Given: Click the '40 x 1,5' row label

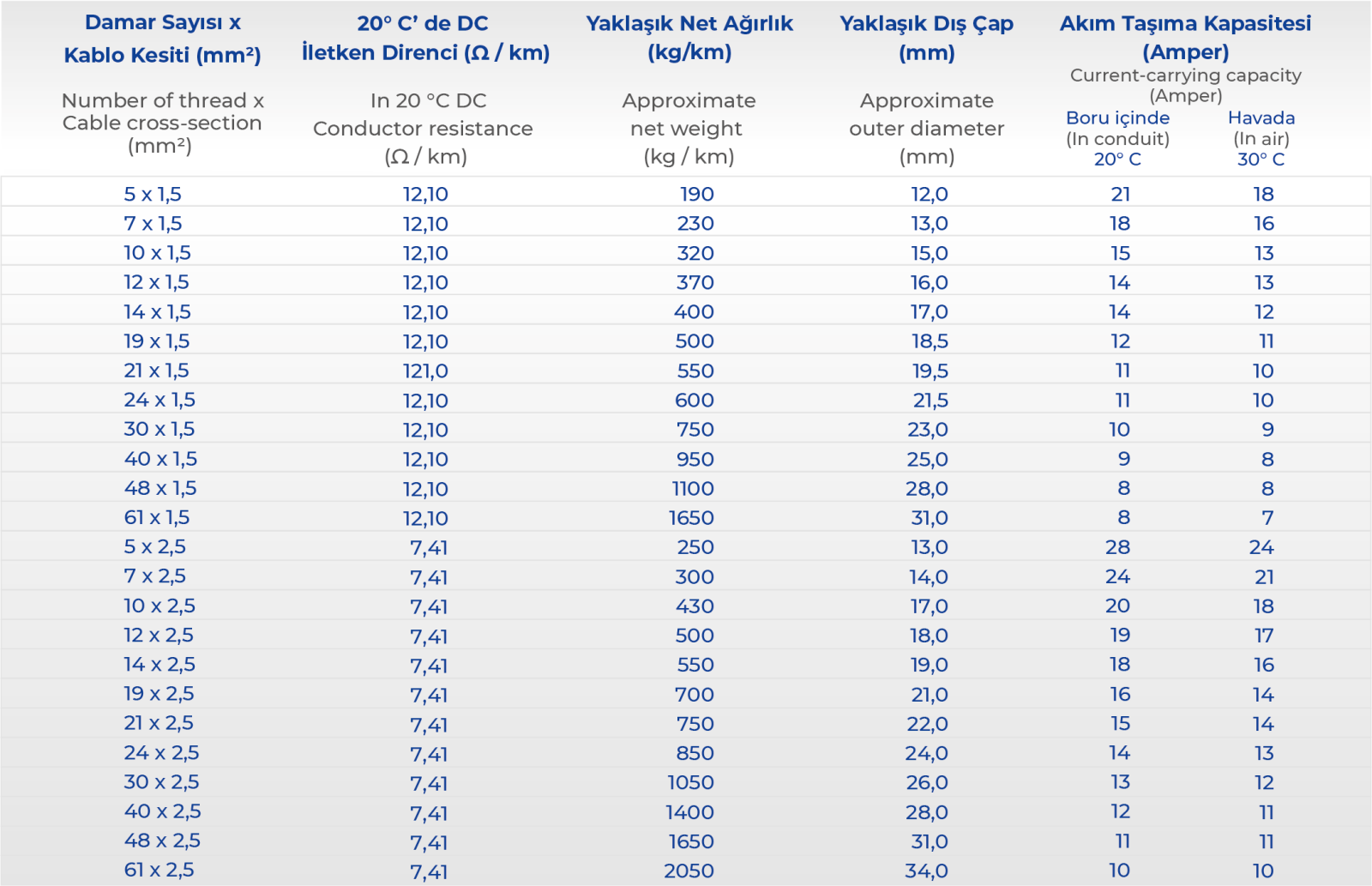Looking at the screenshot, I should coord(160,459).
